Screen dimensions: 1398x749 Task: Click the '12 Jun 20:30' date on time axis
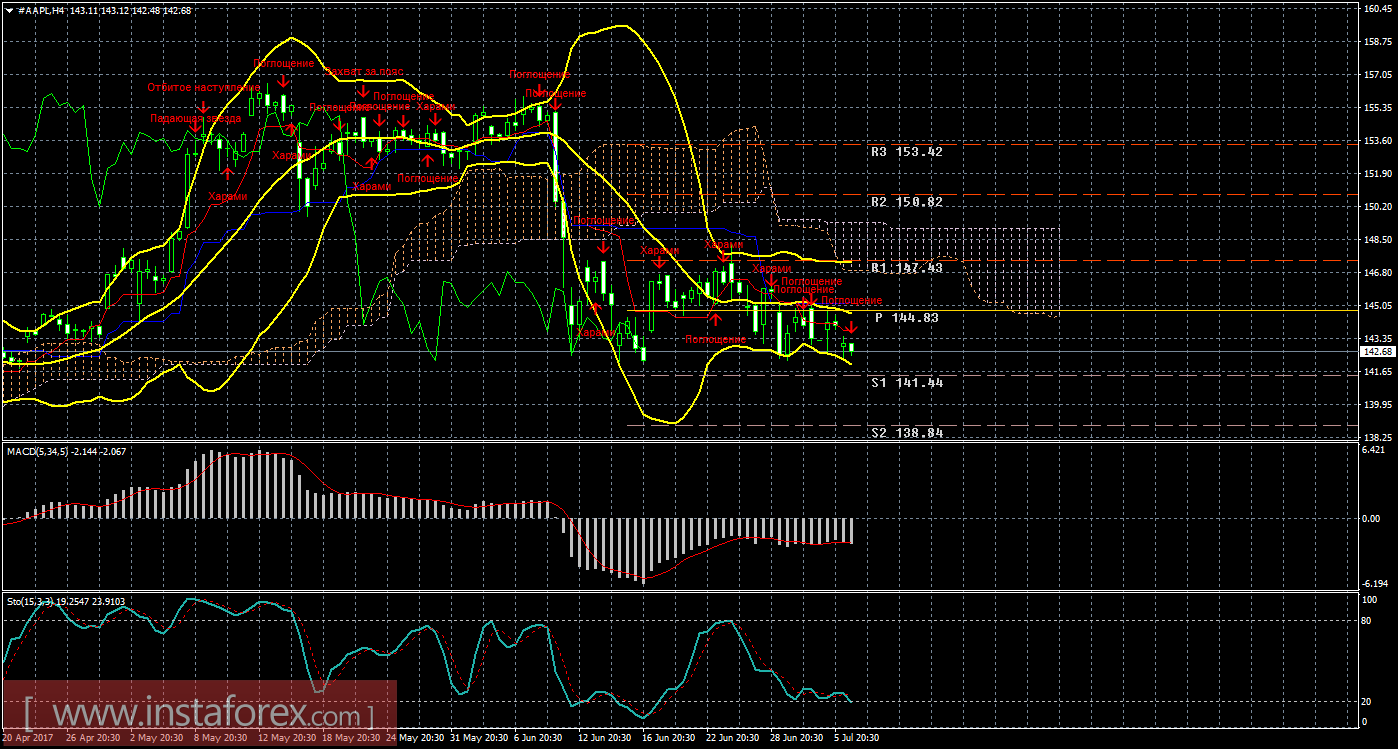pyautogui.click(x=603, y=737)
